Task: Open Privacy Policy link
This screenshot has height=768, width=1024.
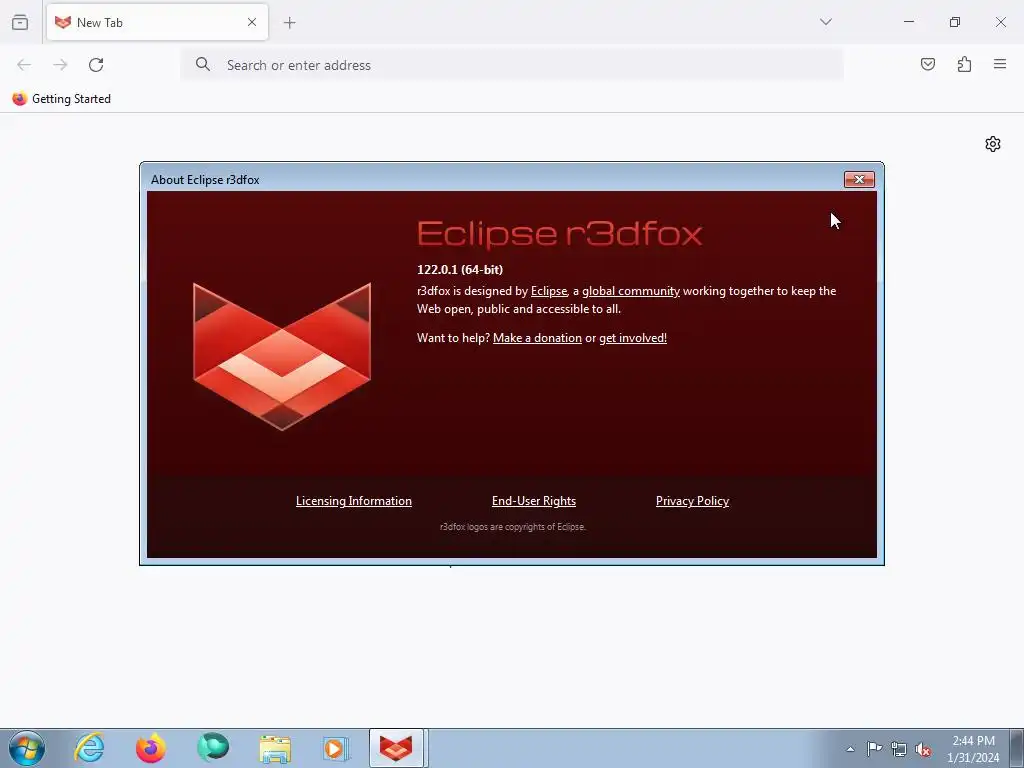Action: tap(692, 501)
